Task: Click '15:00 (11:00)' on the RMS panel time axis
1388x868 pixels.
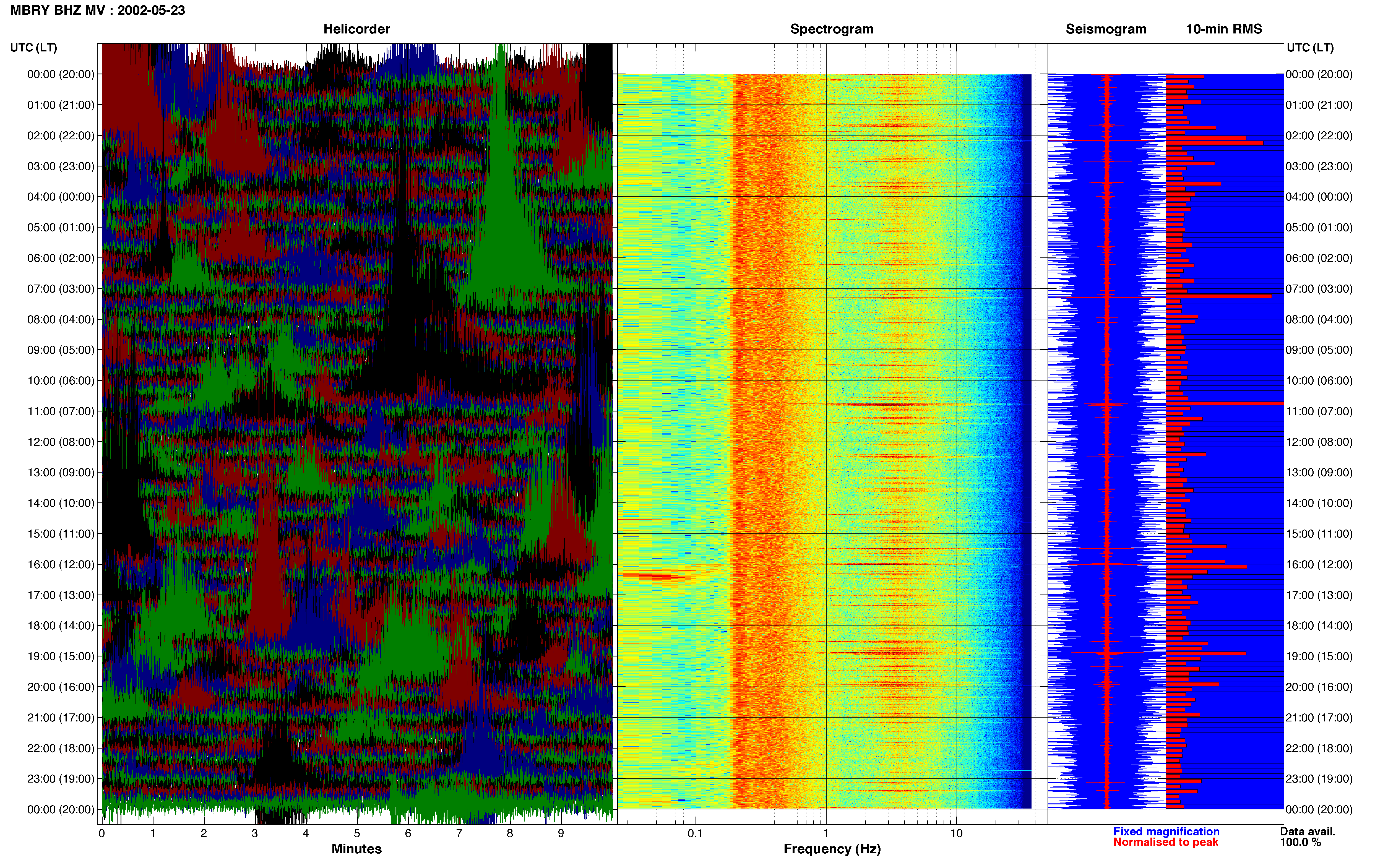Action: tap(1319, 534)
